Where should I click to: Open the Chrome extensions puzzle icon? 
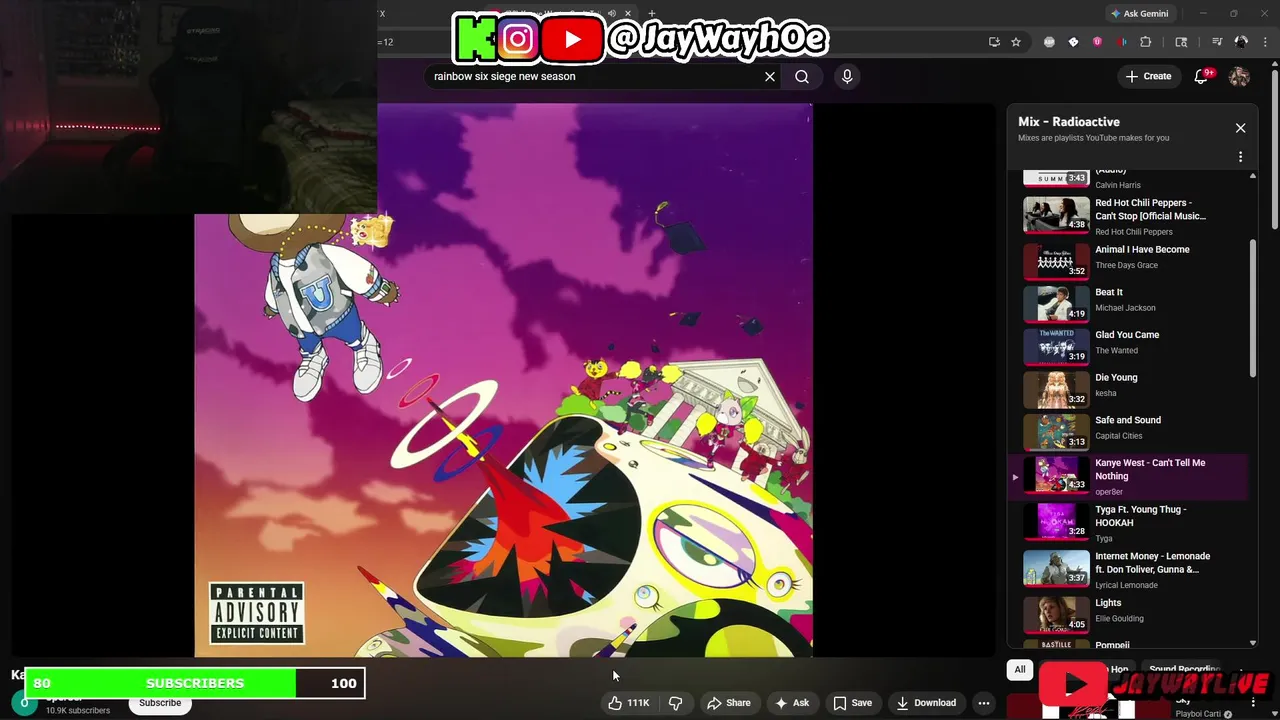click(1146, 42)
